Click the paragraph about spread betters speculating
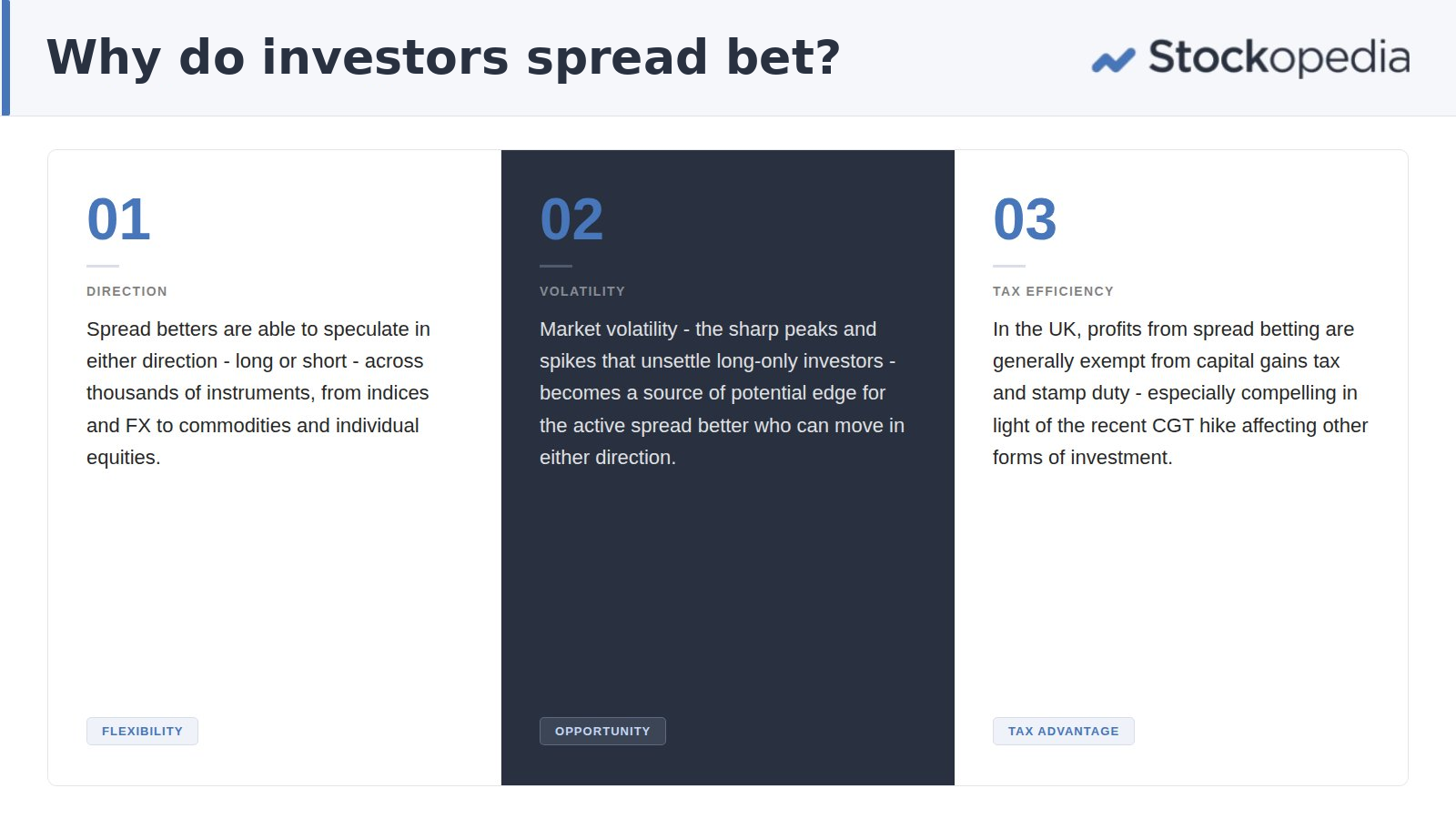 coord(259,393)
